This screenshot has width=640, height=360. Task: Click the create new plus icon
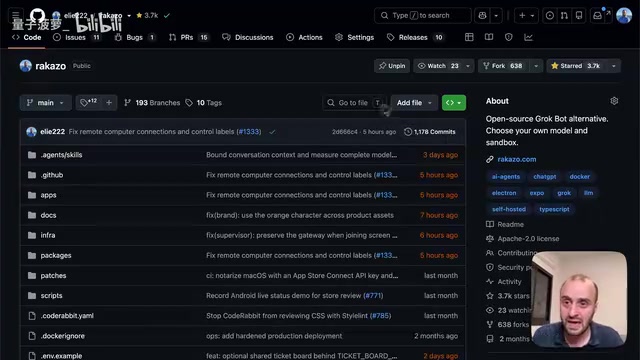coord(522,16)
